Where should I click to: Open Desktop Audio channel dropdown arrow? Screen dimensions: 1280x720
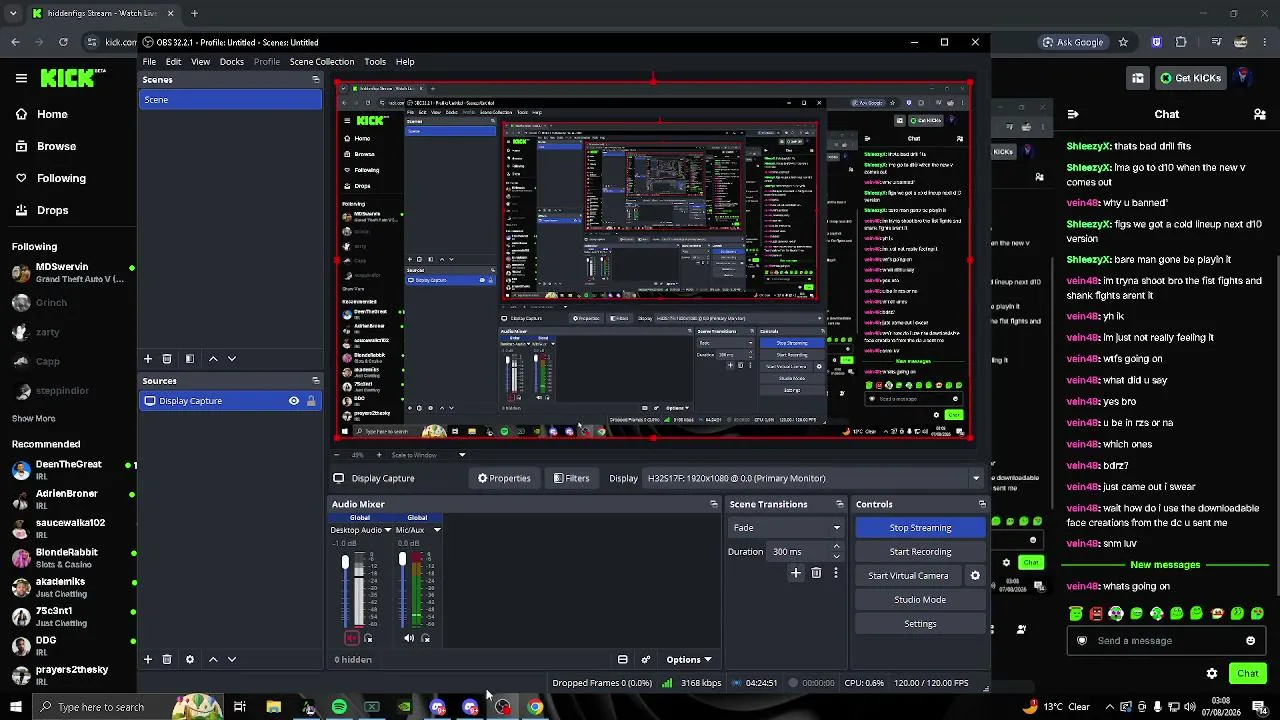point(388,530)
